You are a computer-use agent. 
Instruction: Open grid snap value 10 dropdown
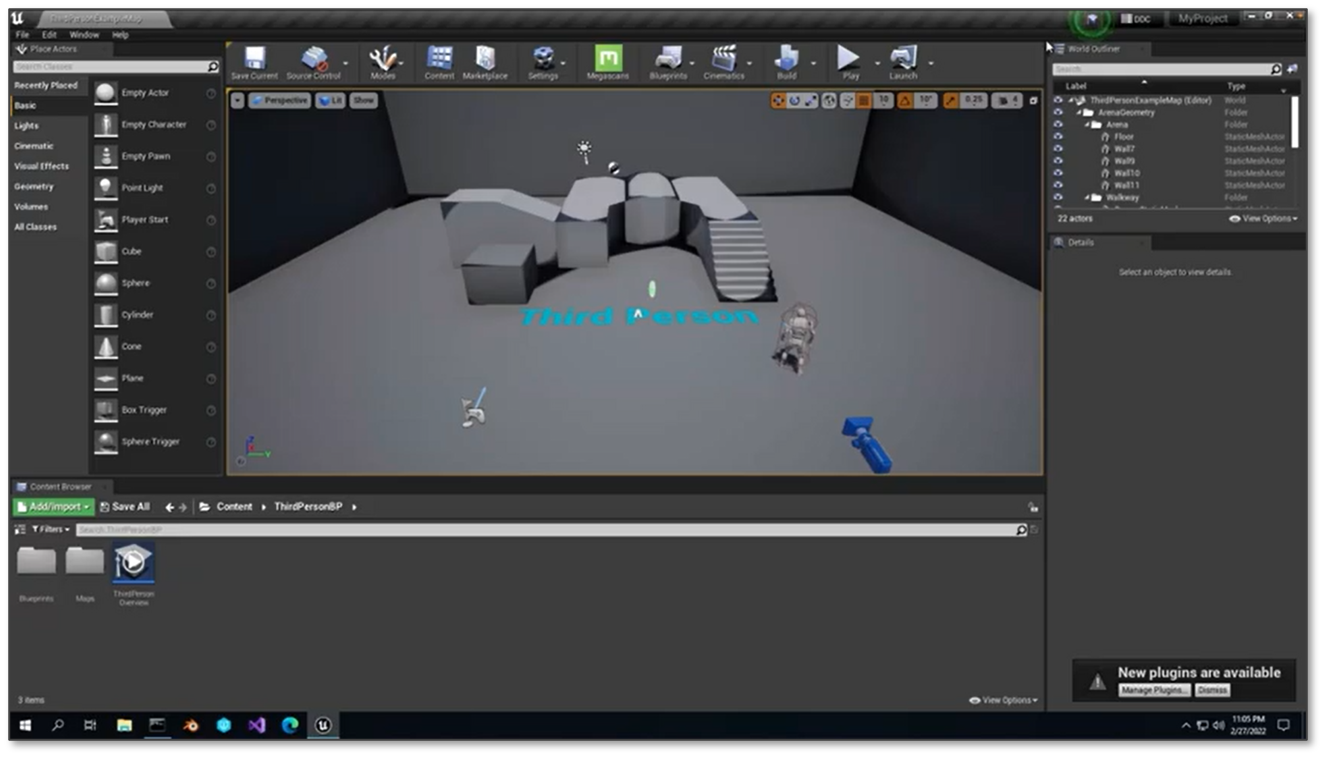[884, 101]
